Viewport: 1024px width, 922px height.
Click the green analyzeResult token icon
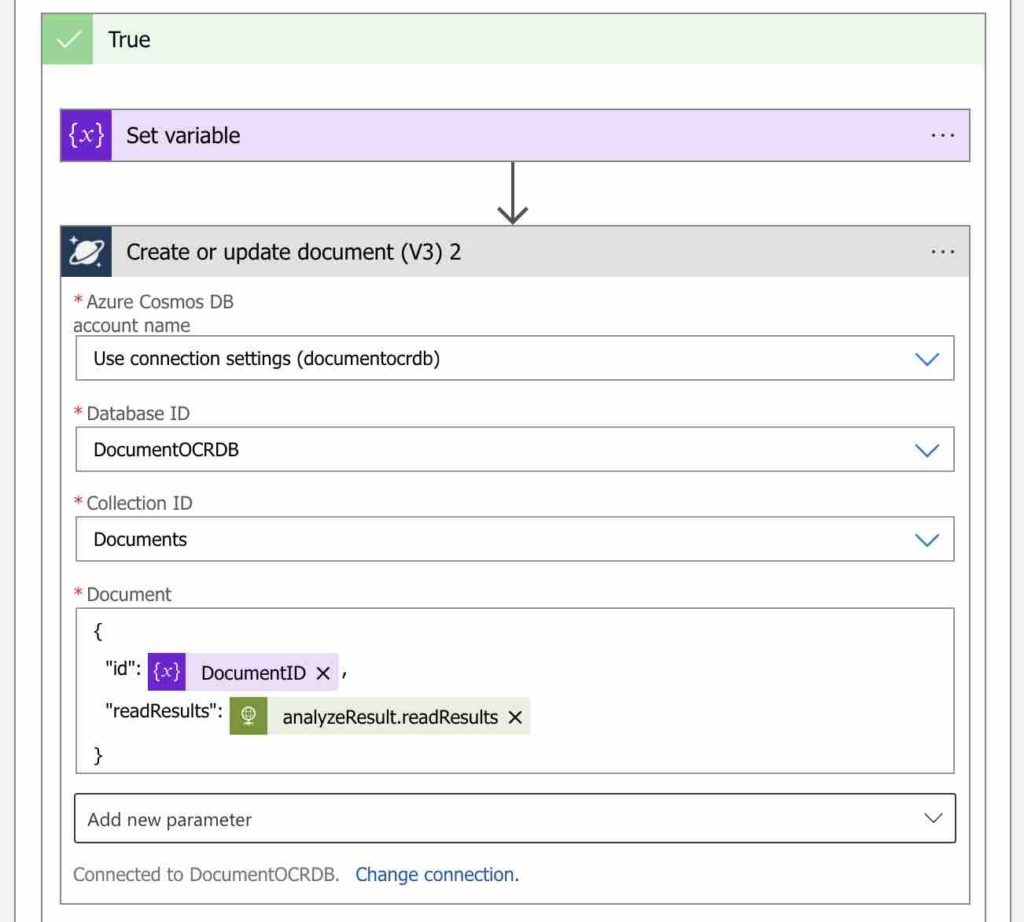248,716
